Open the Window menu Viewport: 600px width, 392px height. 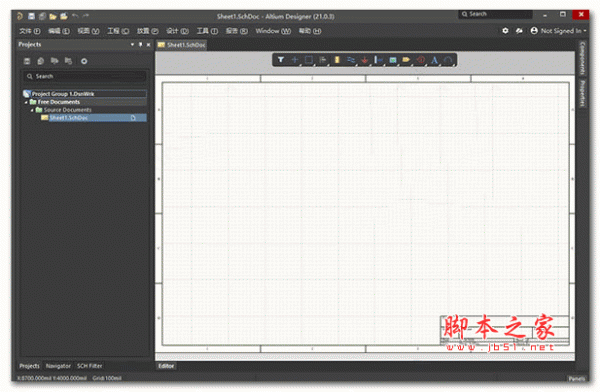pos(273,31)
